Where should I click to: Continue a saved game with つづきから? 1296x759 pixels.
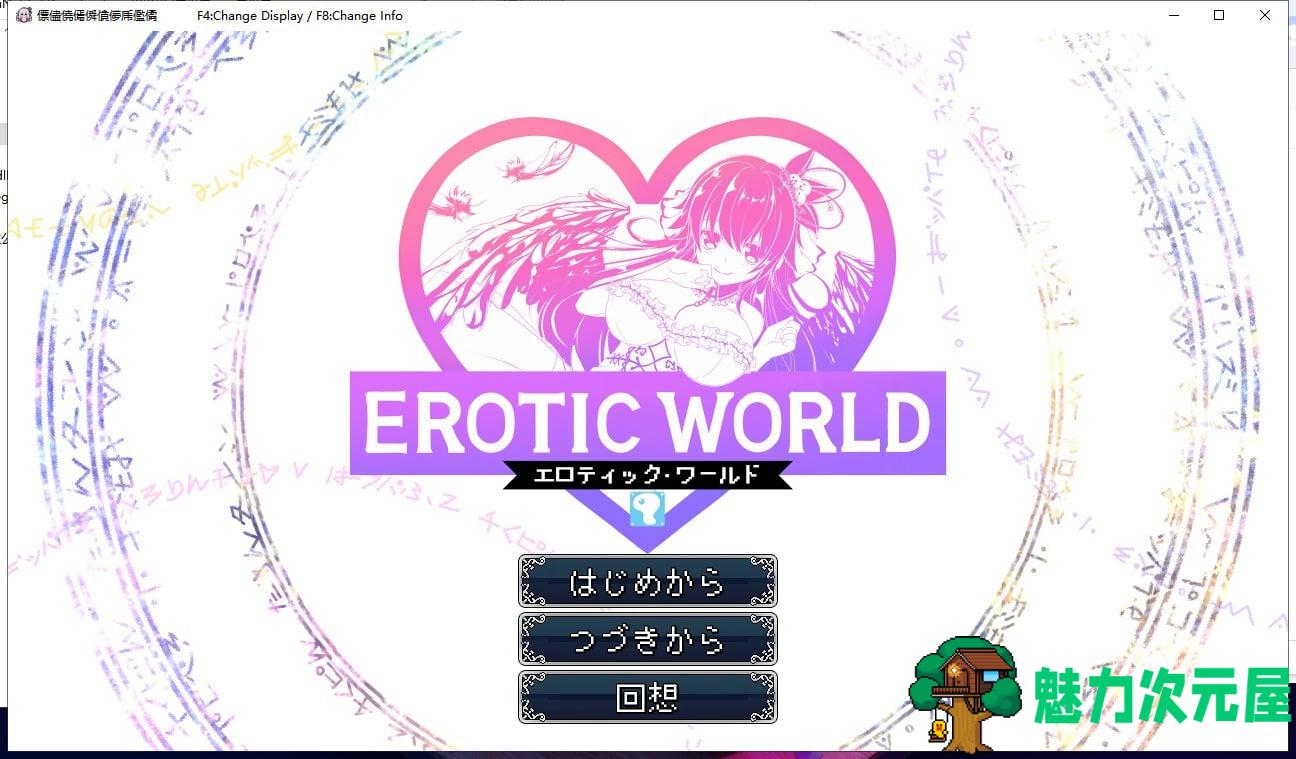pos(647,639)
